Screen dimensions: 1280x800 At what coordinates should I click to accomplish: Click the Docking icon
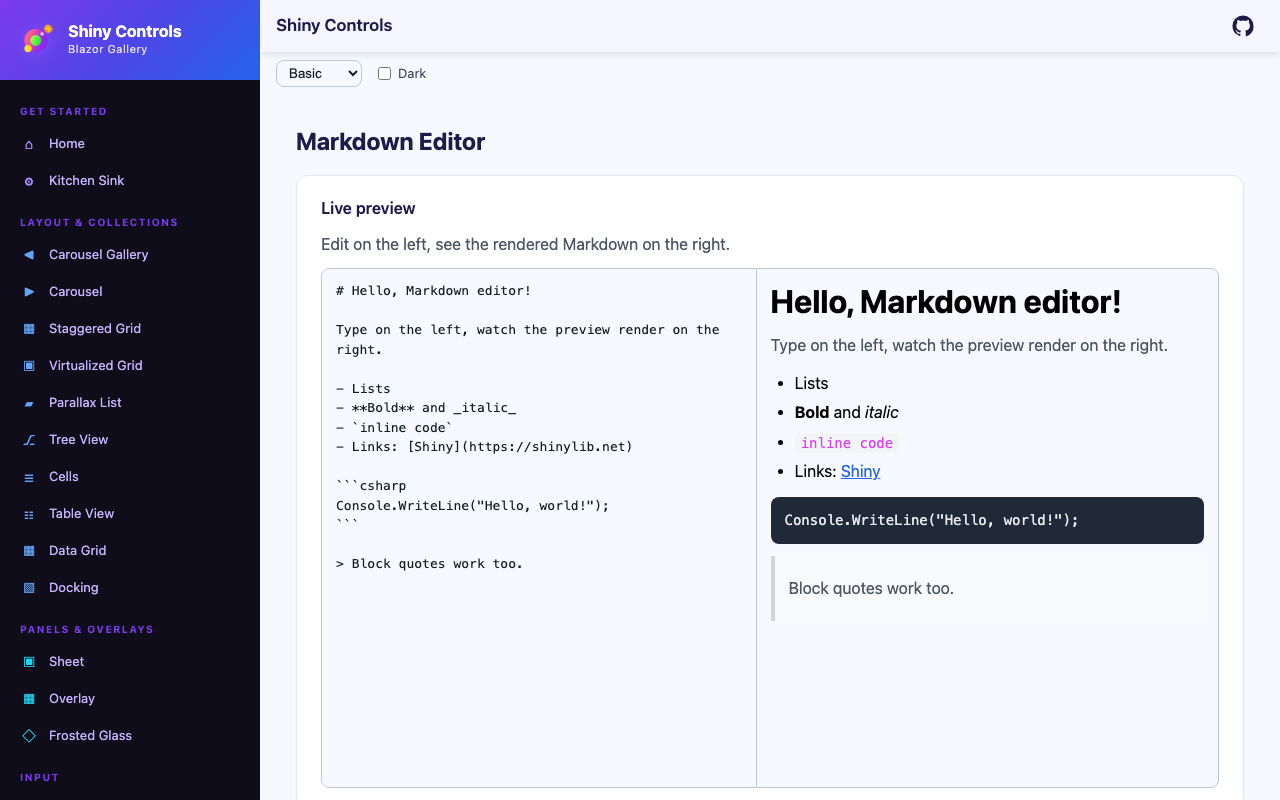tap(29, 588)
